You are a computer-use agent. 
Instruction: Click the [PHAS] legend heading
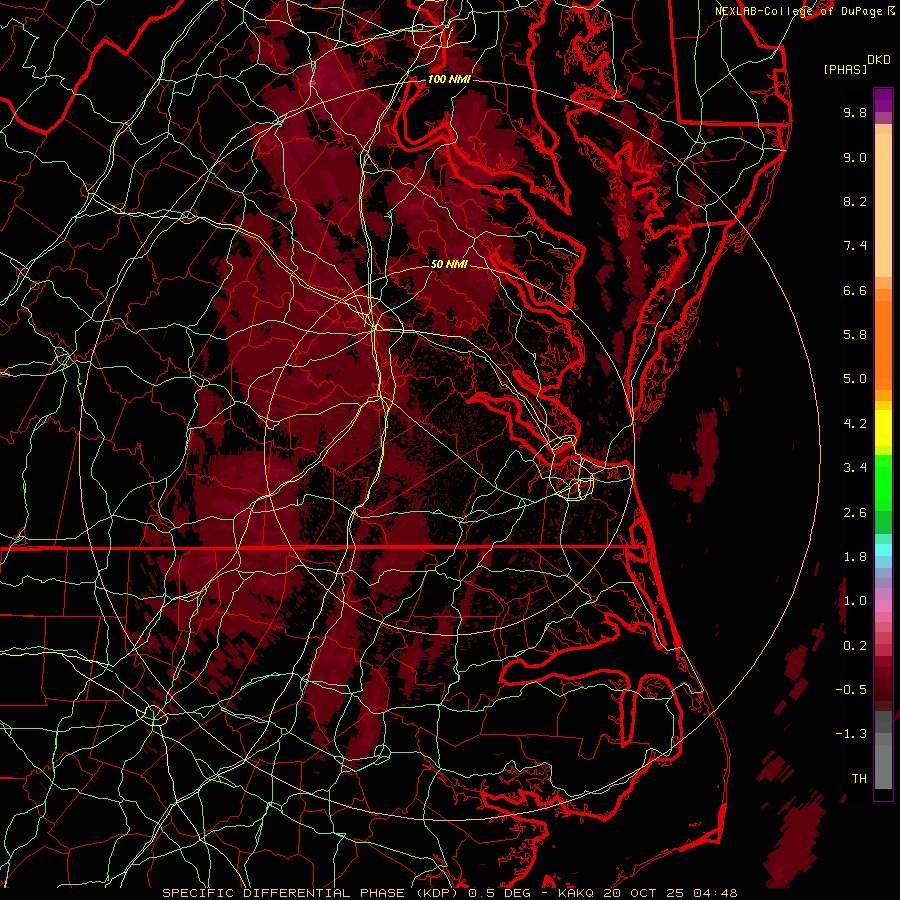point(845,69)
